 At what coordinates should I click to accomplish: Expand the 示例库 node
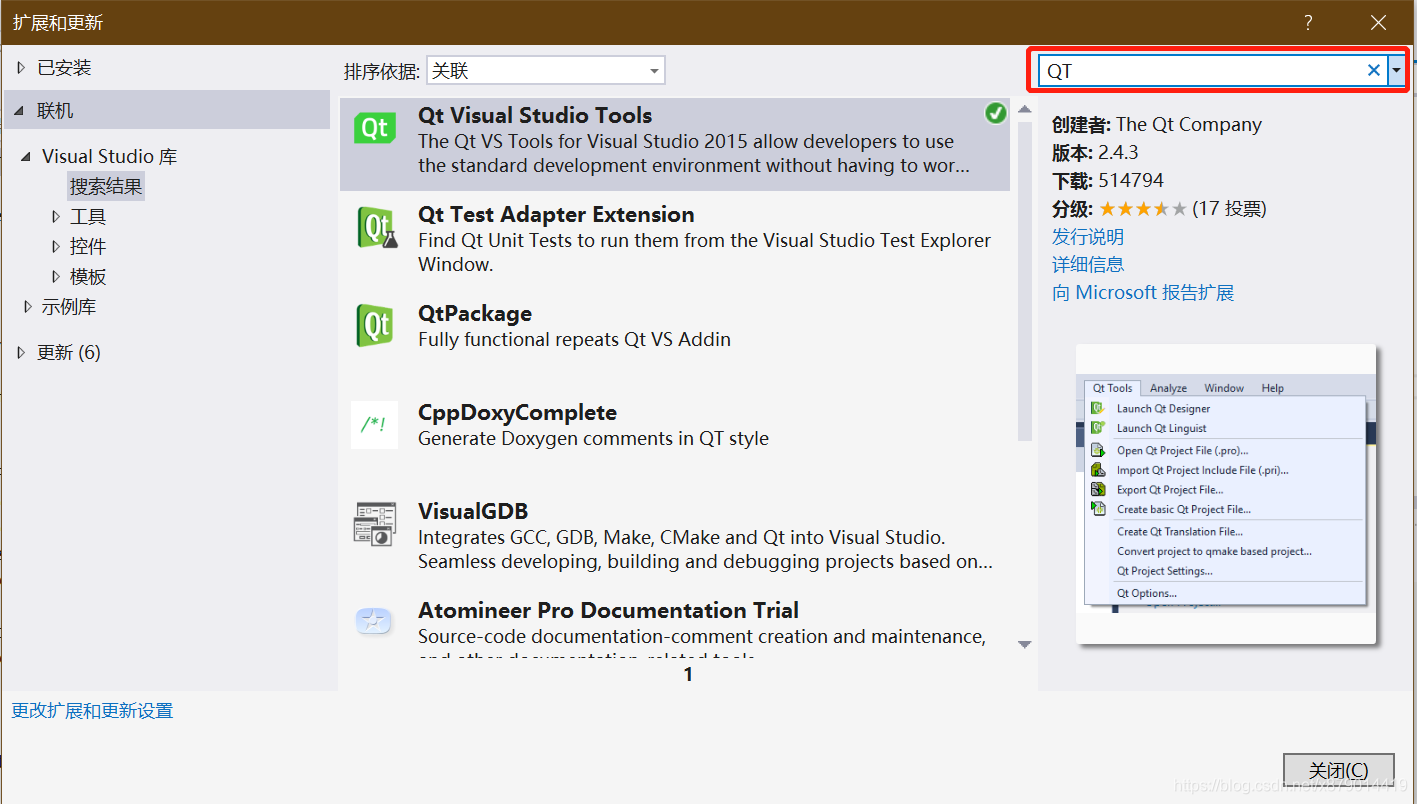point(27,307)
